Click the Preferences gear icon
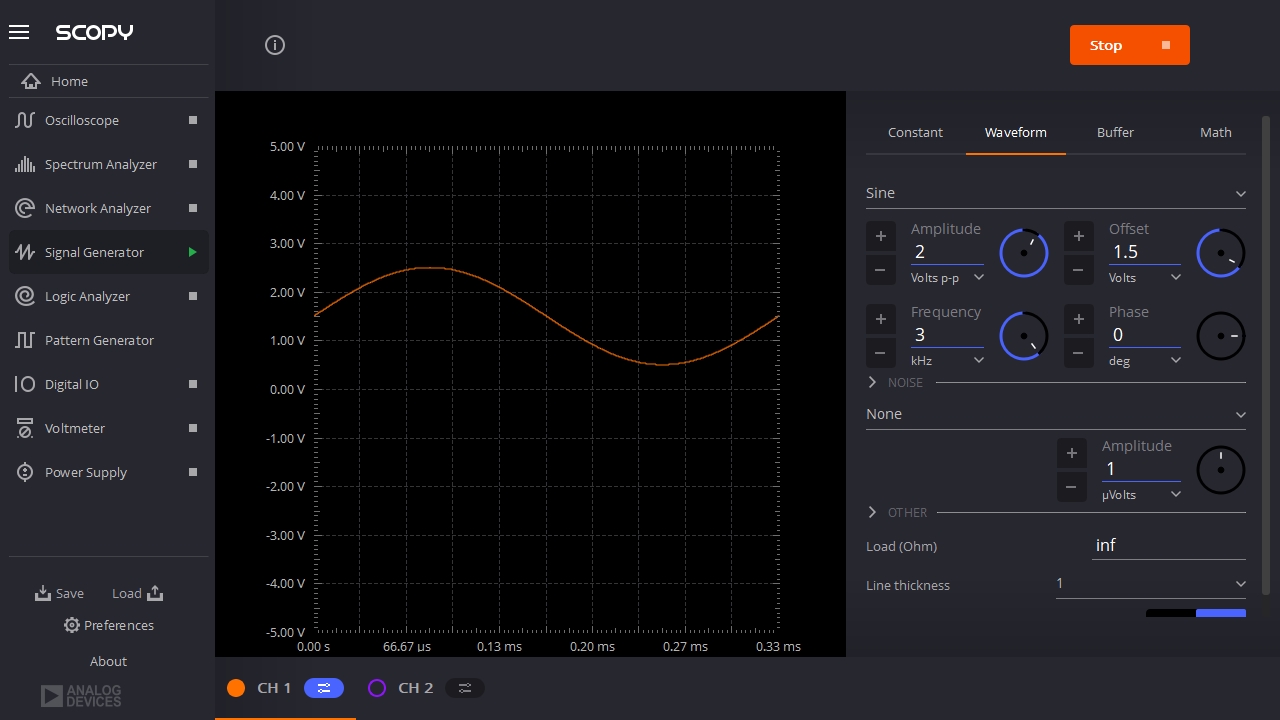Screen dimensions: 1280x720 pyautogui.click(x=72, y=625)
